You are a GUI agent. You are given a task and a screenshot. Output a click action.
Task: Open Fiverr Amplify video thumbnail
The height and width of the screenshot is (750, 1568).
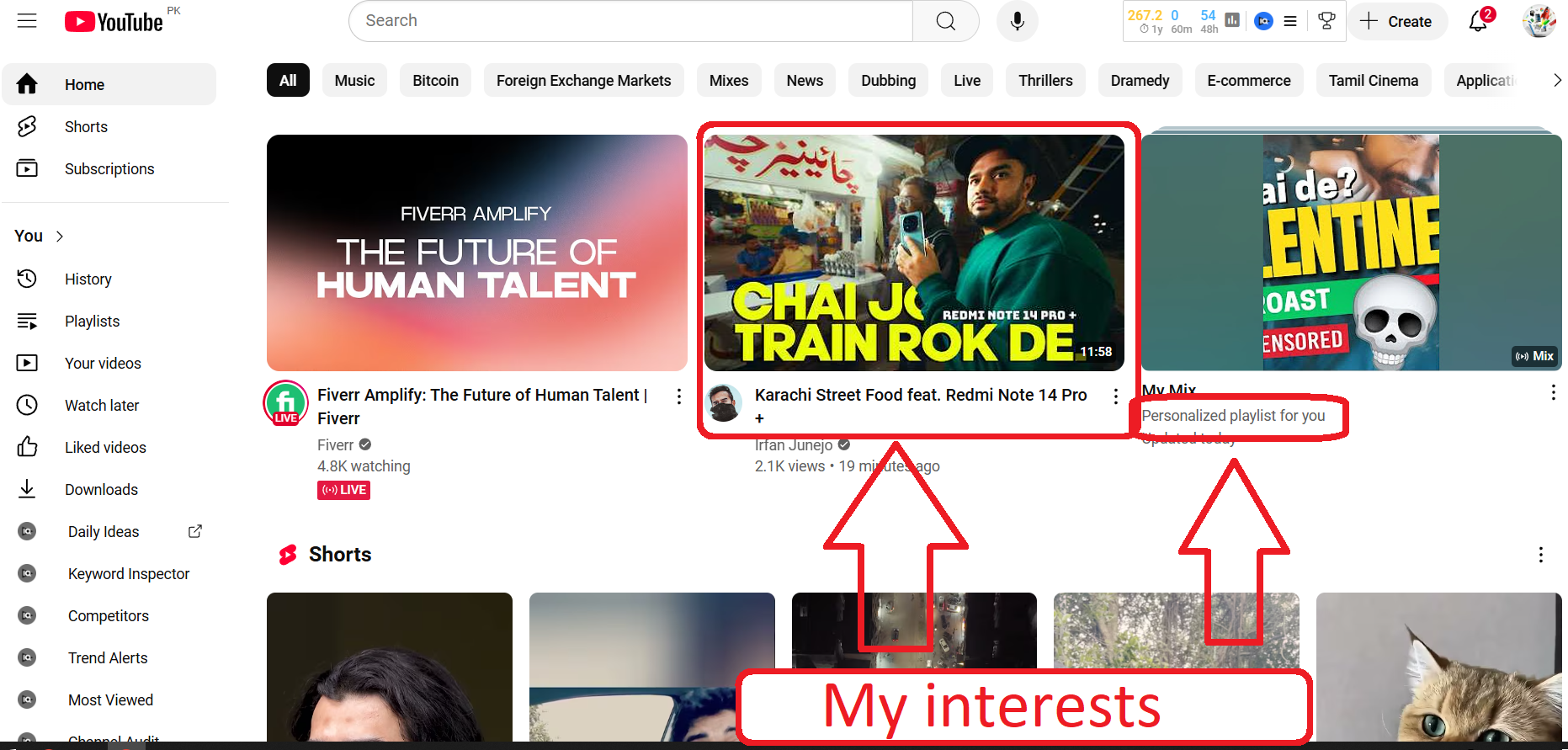(x=477, y=253)
